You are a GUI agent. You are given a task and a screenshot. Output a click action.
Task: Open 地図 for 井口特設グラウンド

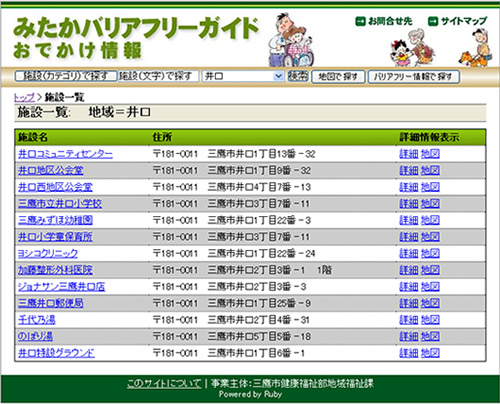tap(430, 353)
